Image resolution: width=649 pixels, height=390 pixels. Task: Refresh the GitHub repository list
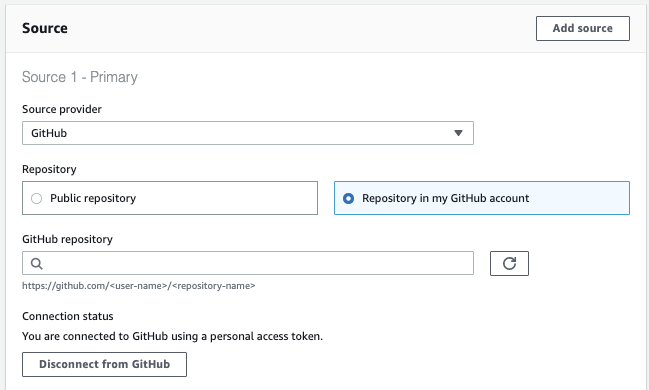509,263
